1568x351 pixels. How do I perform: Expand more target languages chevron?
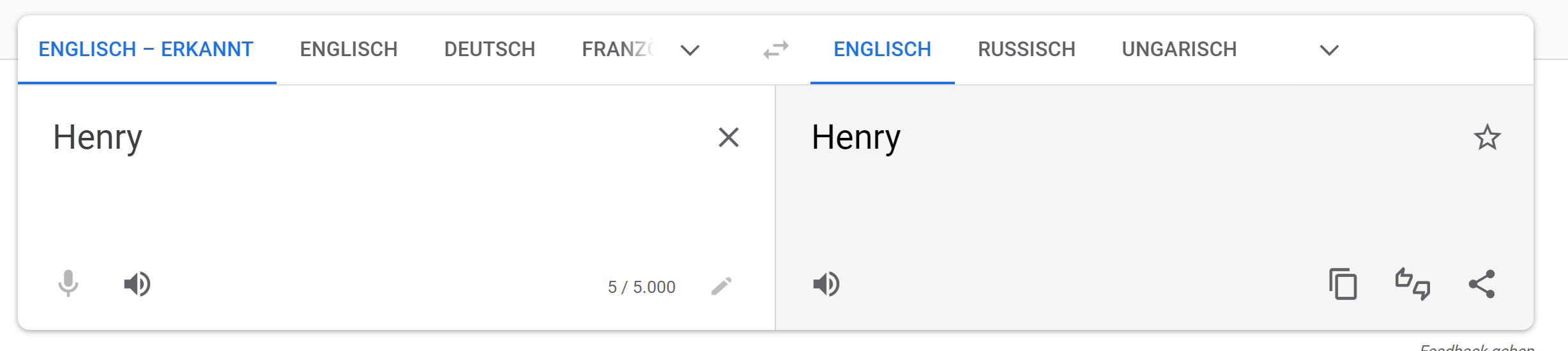(x=1329, y=50)
